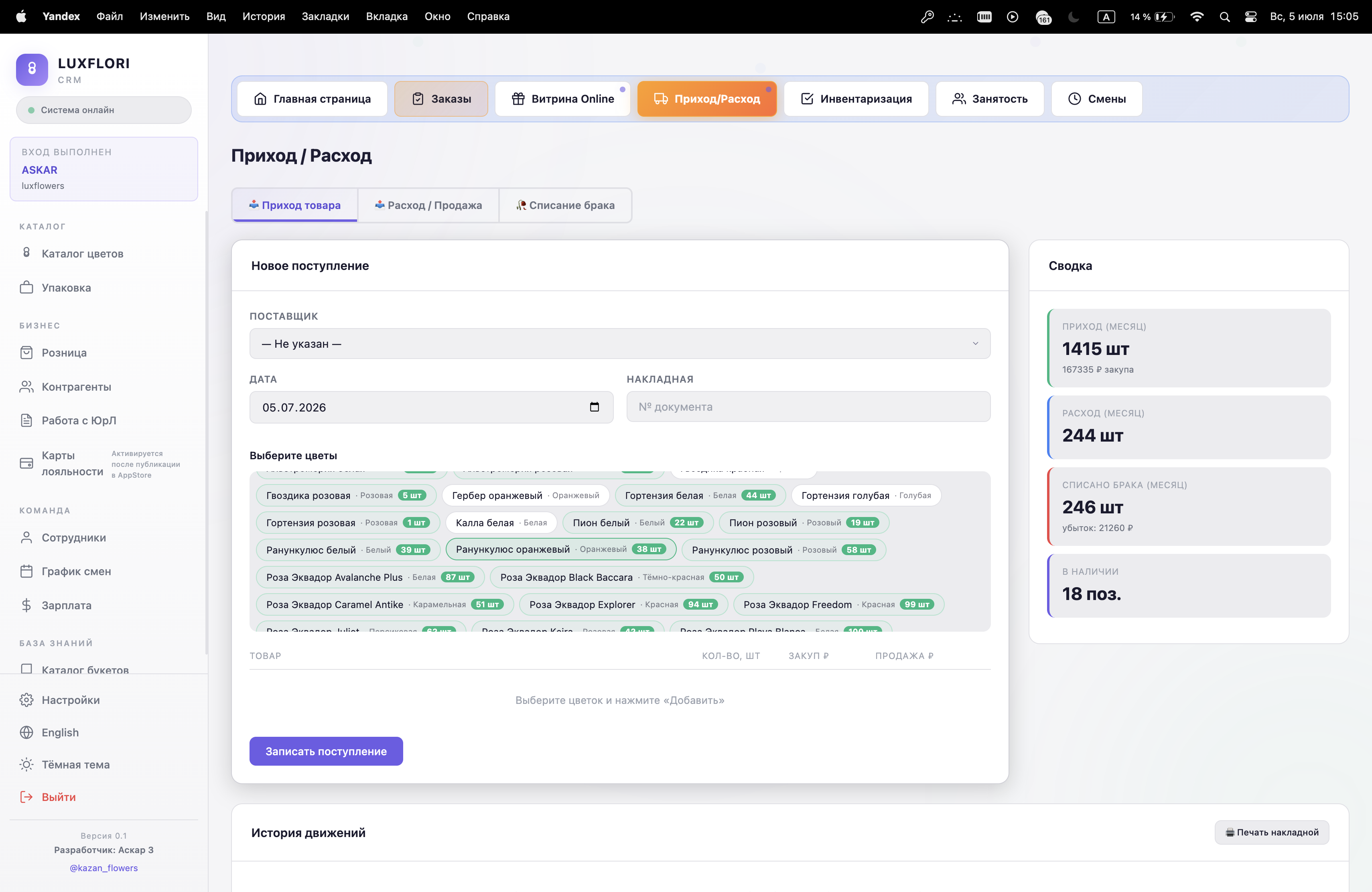Click the bag icon beside Упаковка
The width and height of the screenshot is (1372, 892).
pos(26,287)
